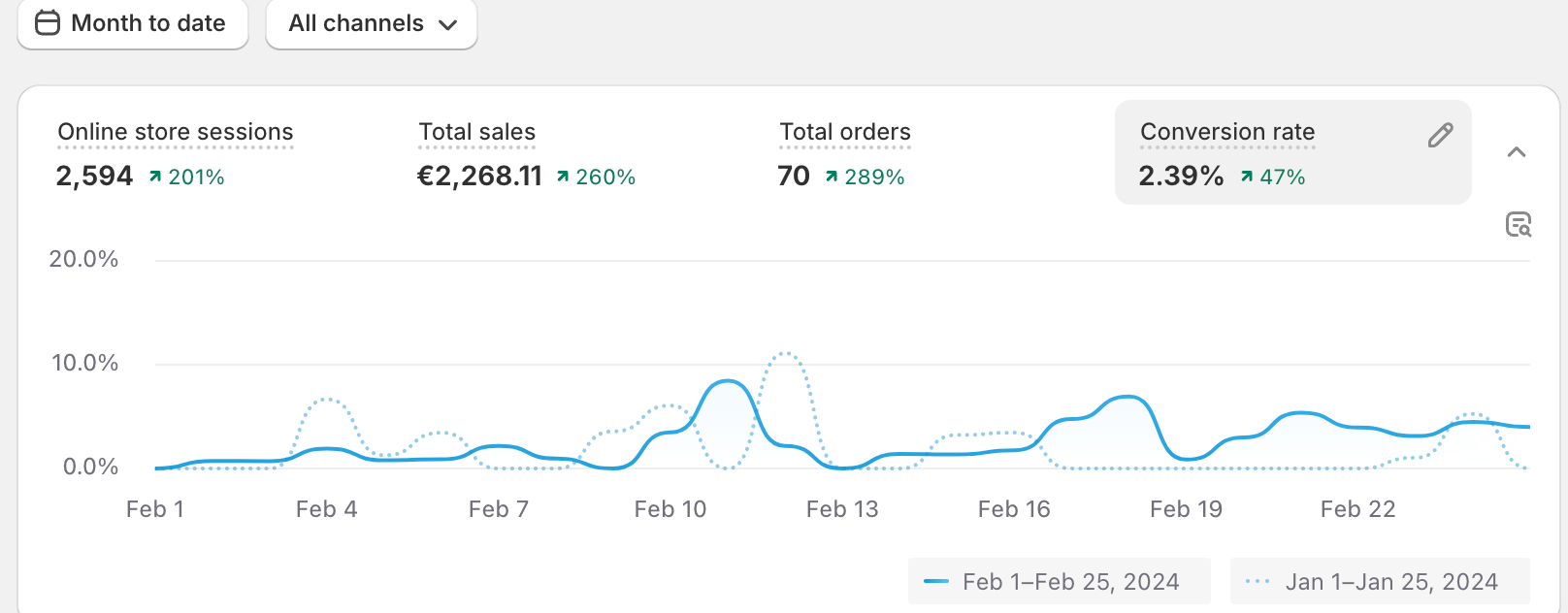Click the solid blue line legend swatch

[x=936, y=582]
